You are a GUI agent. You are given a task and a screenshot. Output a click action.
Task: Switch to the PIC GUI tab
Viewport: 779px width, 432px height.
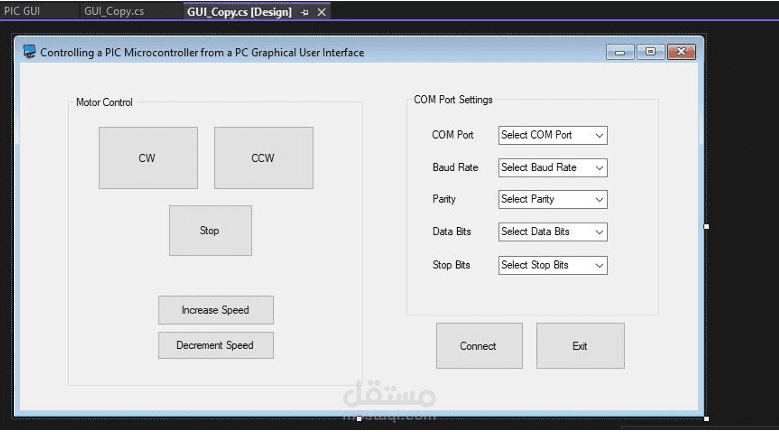22,11
